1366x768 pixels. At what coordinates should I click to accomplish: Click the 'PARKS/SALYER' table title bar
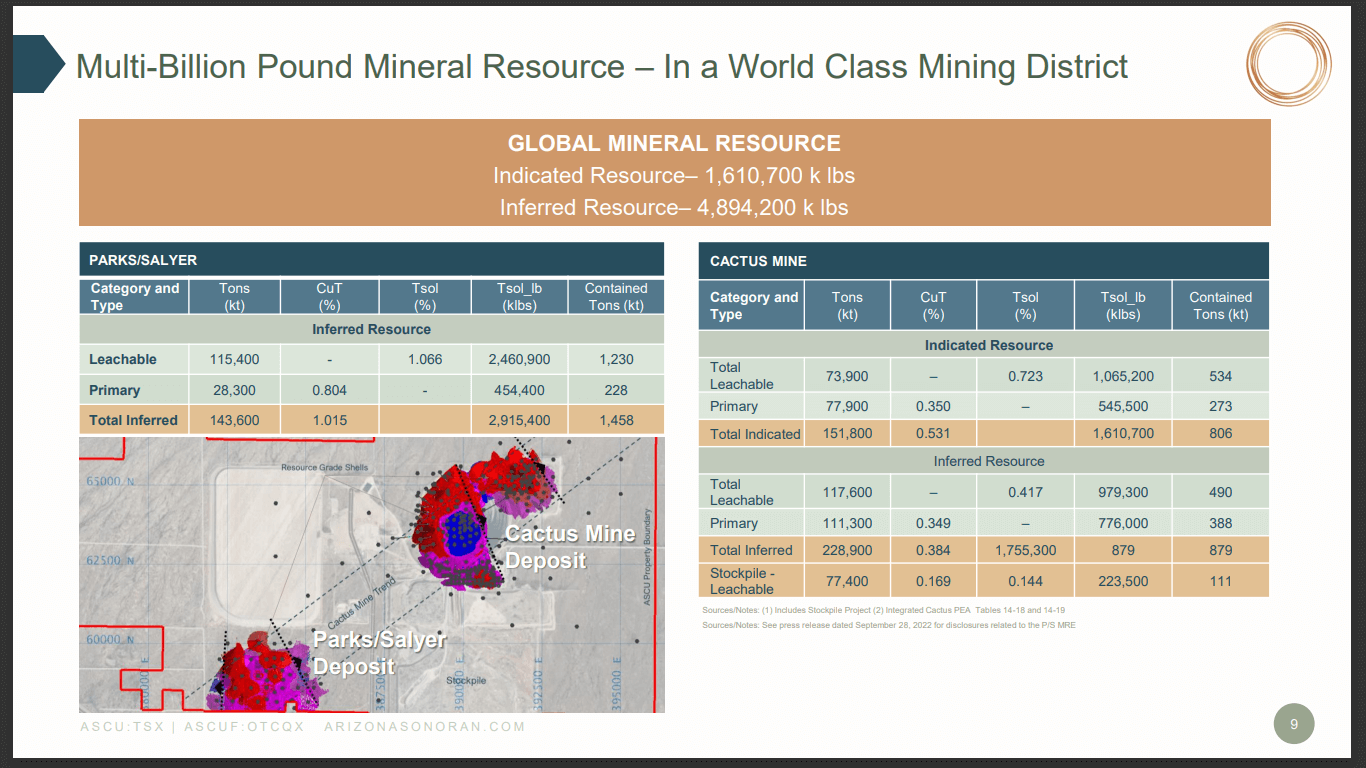(x=371, y=259)
